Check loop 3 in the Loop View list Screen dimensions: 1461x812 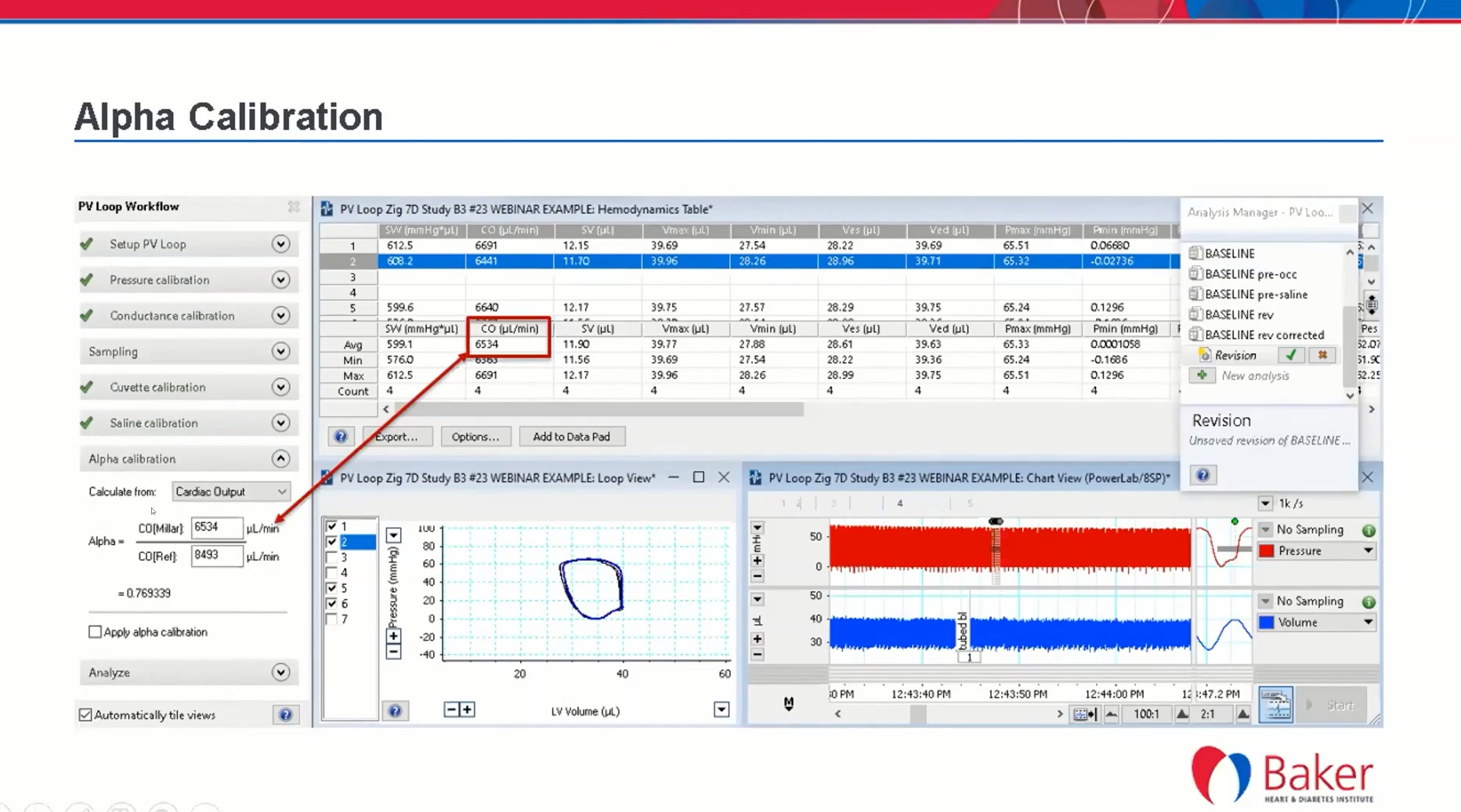(332, 558)
